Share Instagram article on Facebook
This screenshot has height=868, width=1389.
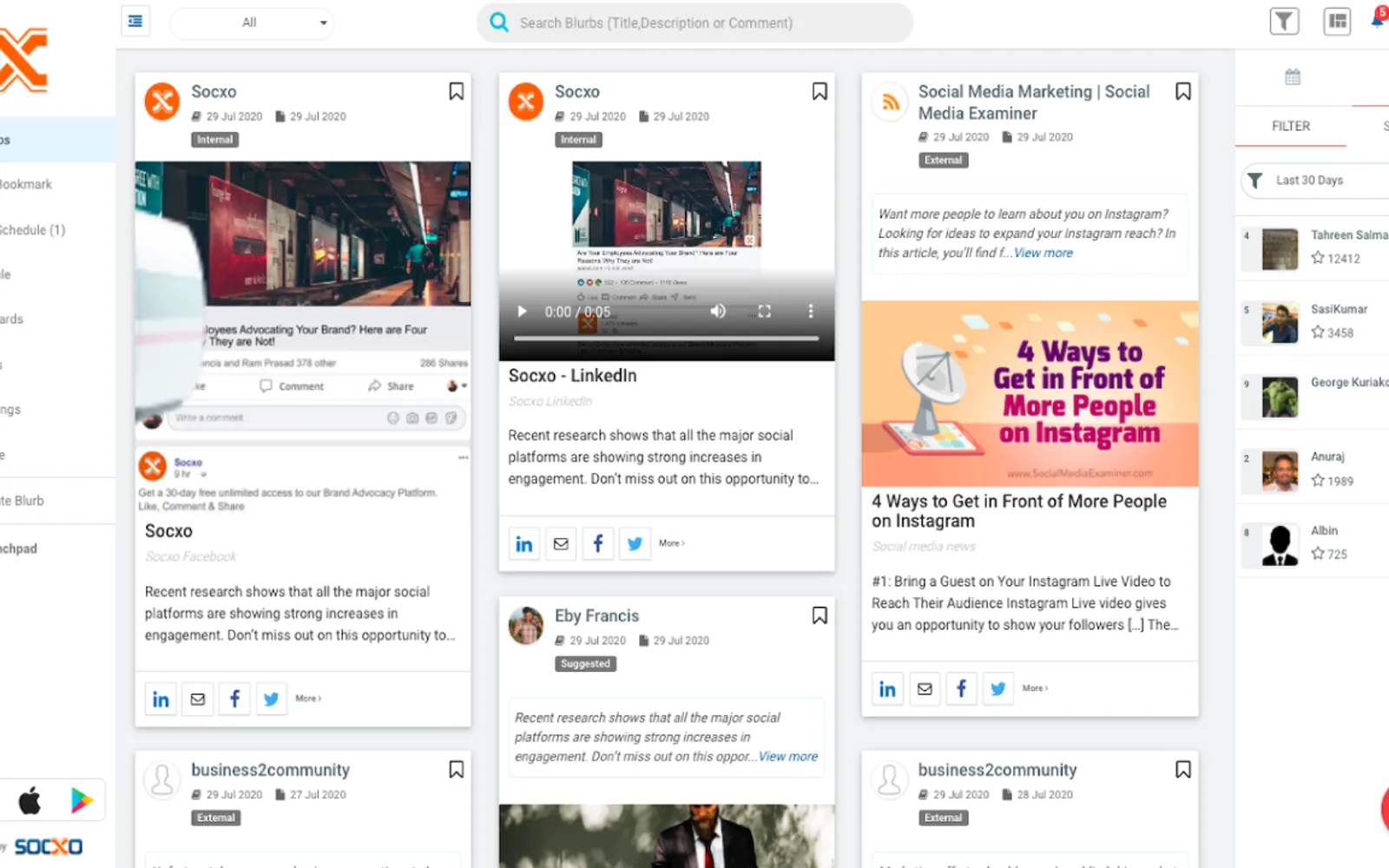click(x=961, y=688)
